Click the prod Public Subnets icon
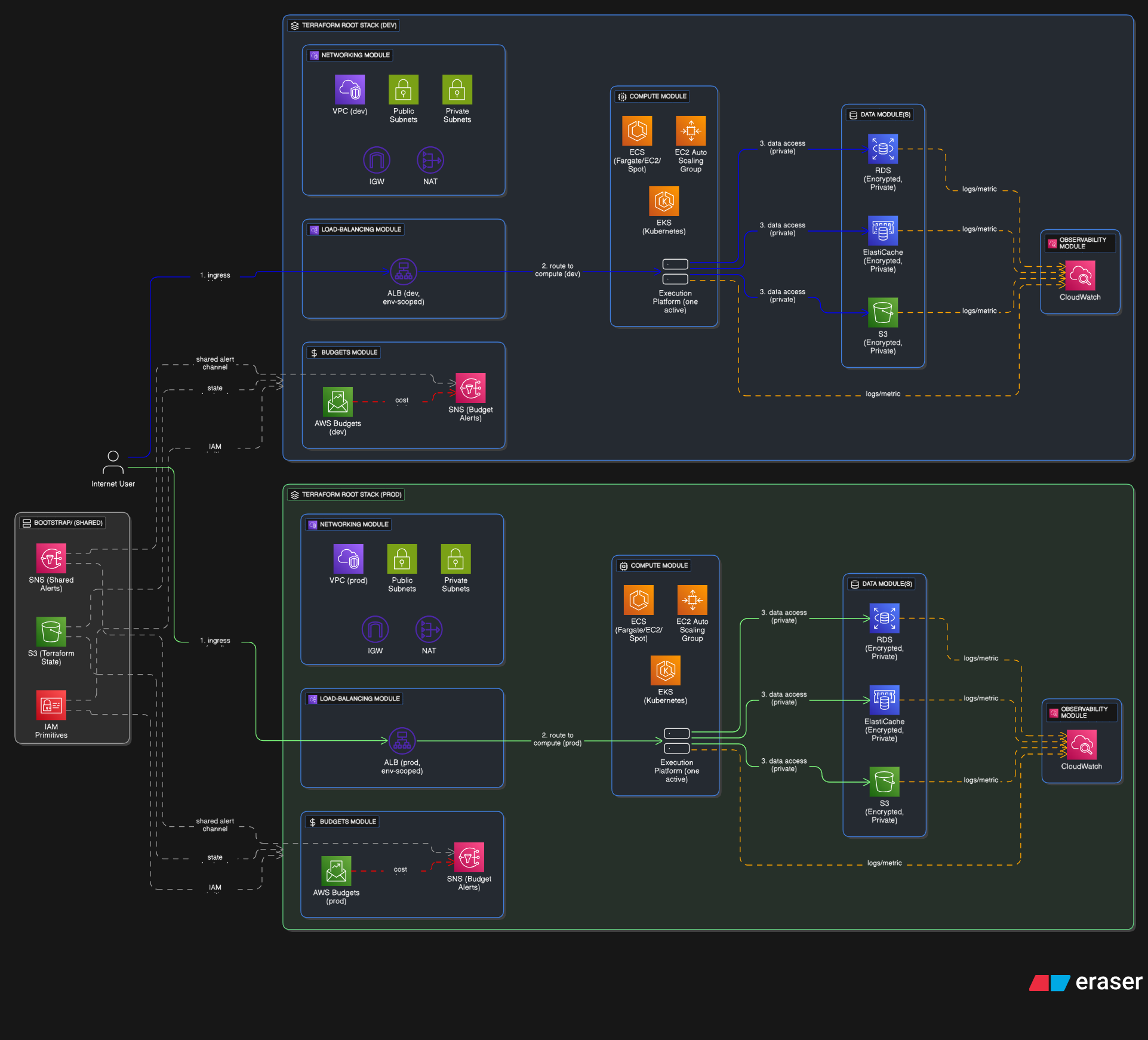Screen dimensions: 1148x1040 pos(402,559)
